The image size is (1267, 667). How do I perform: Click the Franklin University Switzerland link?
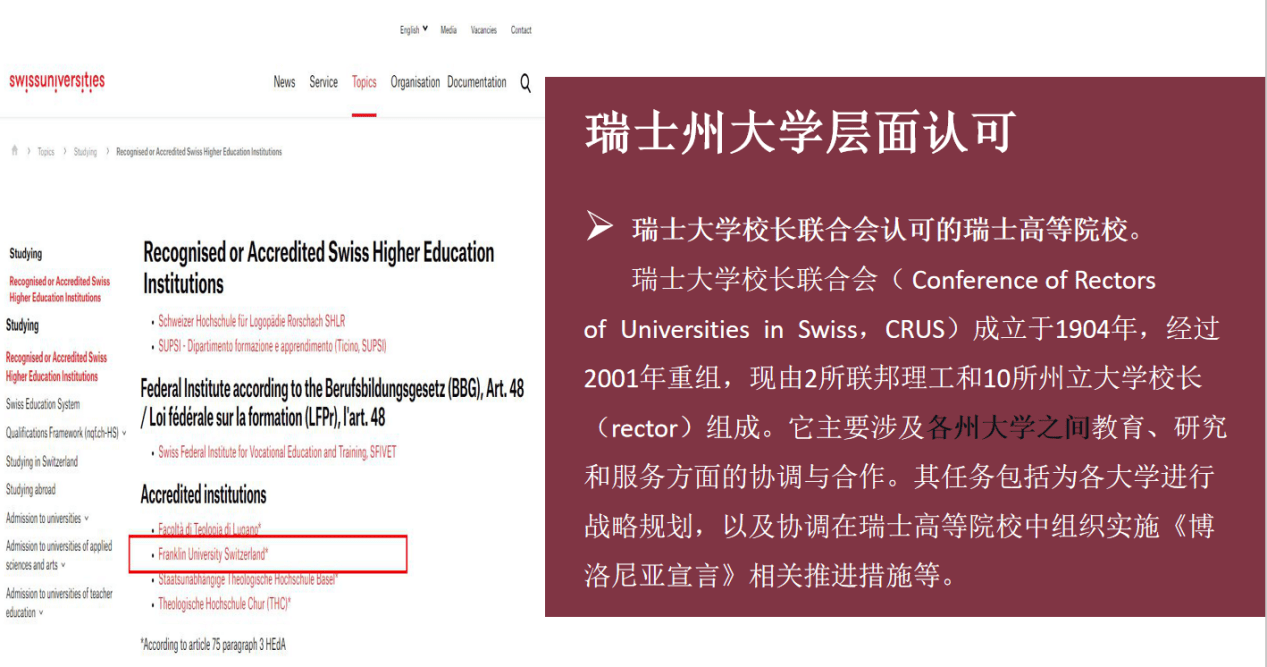[x=213, y=554]
